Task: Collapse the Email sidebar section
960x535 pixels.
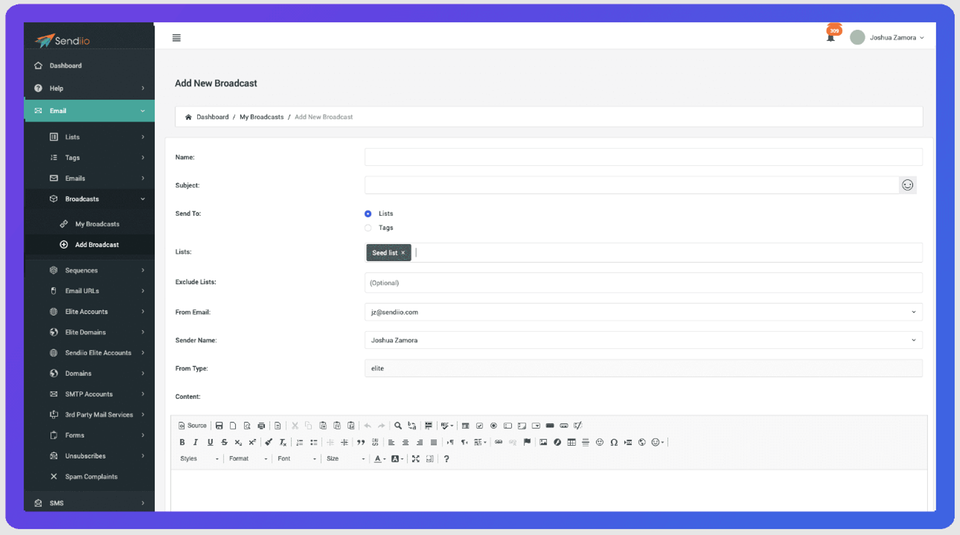Action: 89,111
